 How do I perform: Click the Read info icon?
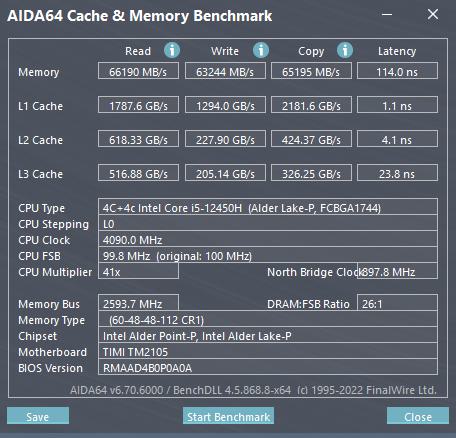point(172,51)
